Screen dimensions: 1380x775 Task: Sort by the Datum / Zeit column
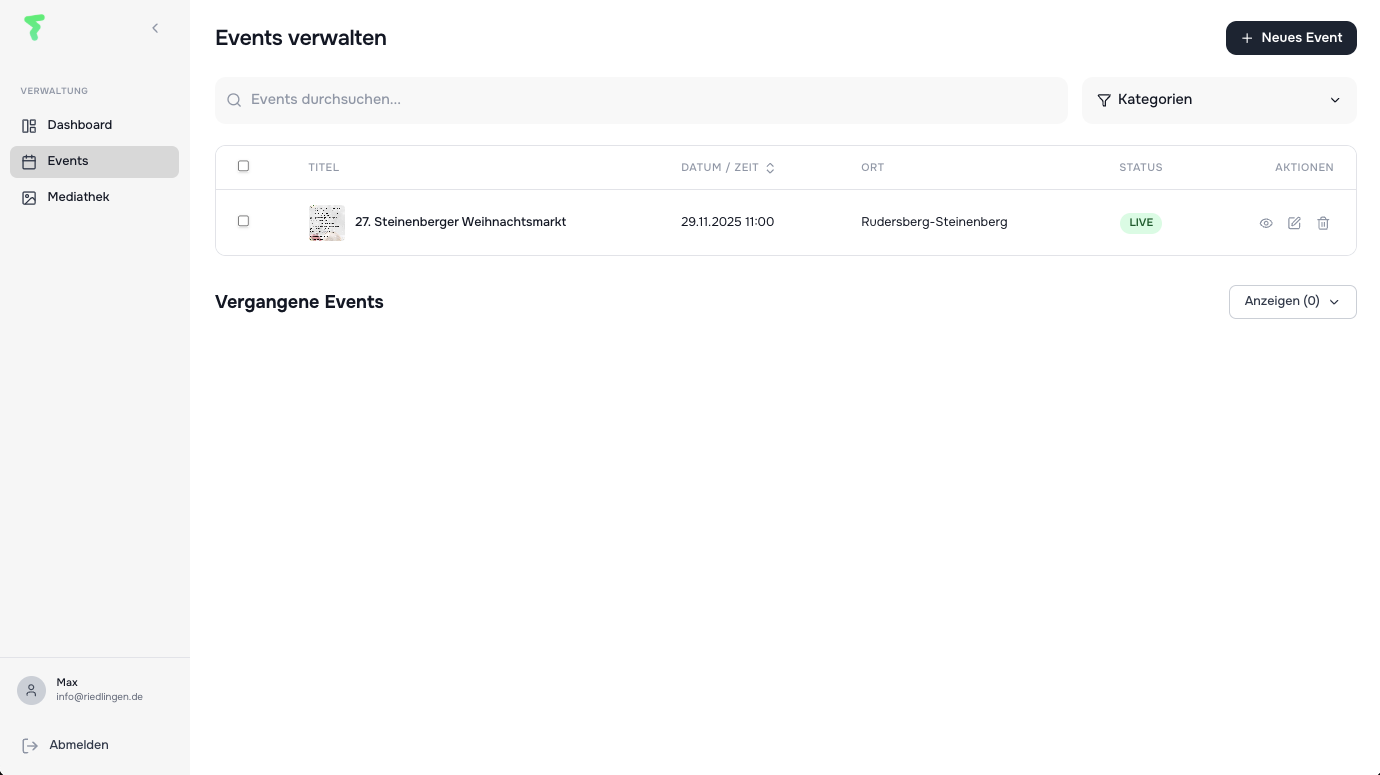point(727,168)
